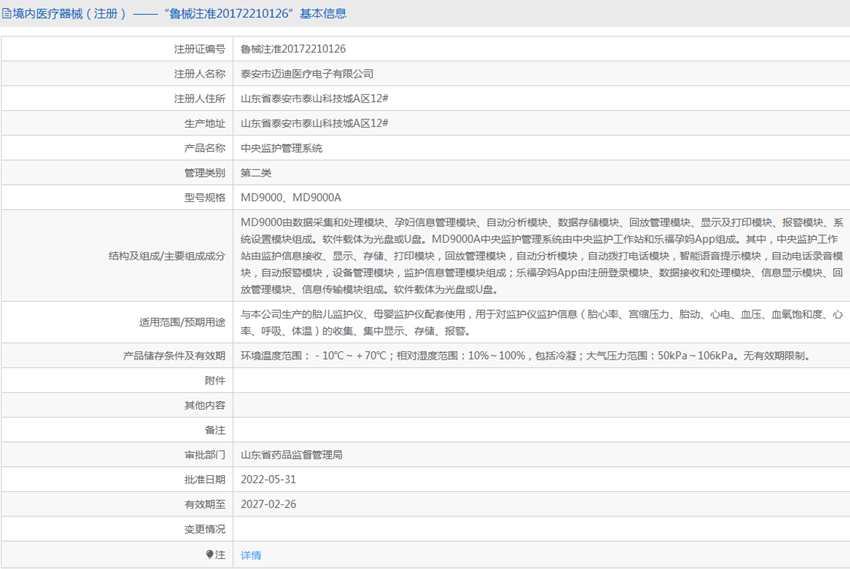The image size is (850, 569).
Task: Click the 适用范围/预期用途 label
Action: pos(182,322)
